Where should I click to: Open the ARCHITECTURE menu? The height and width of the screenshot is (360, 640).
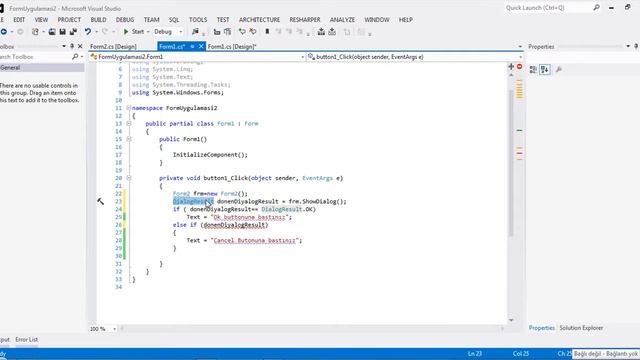(260, 20)
